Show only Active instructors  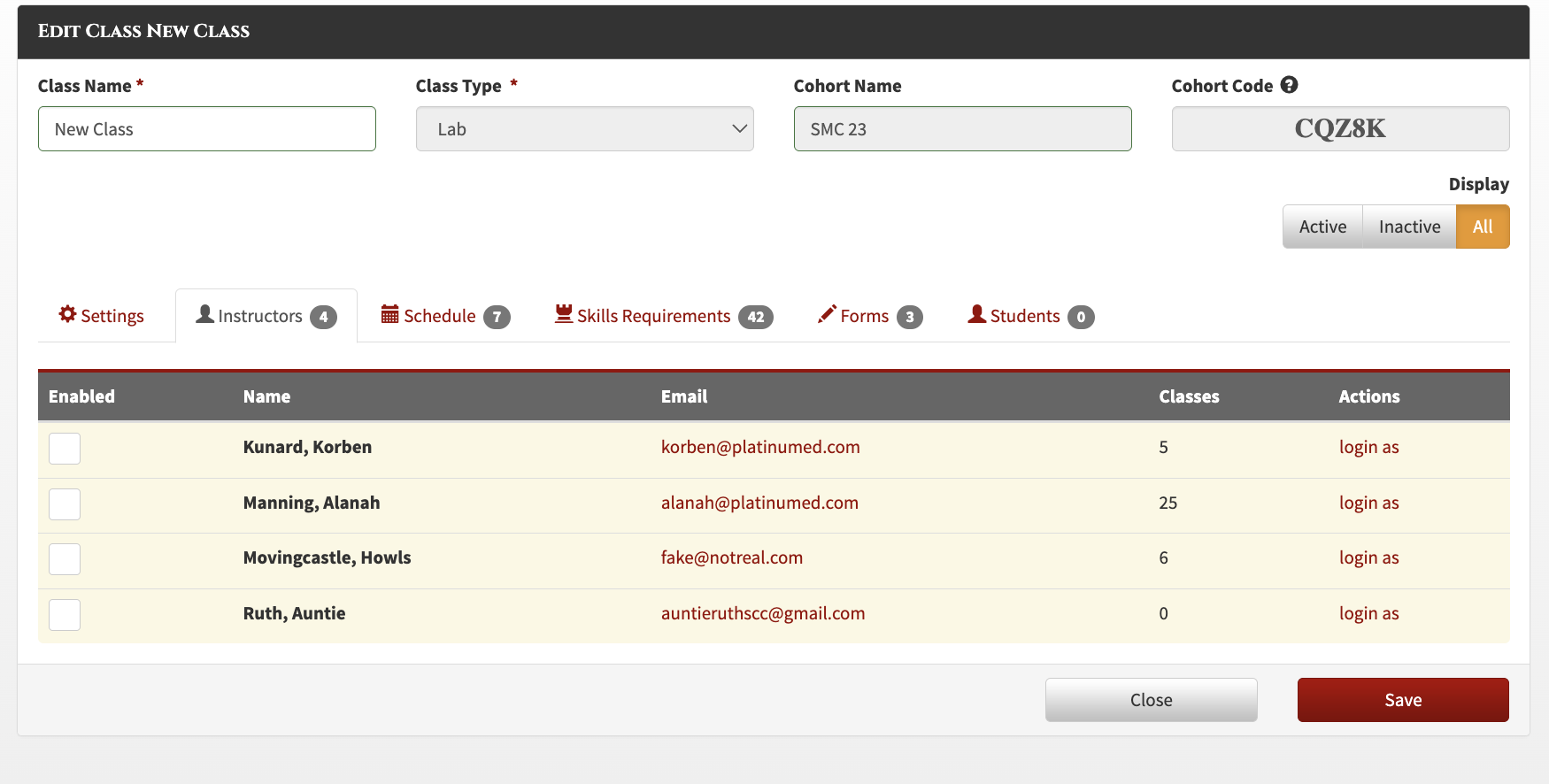pos(1322,227)
